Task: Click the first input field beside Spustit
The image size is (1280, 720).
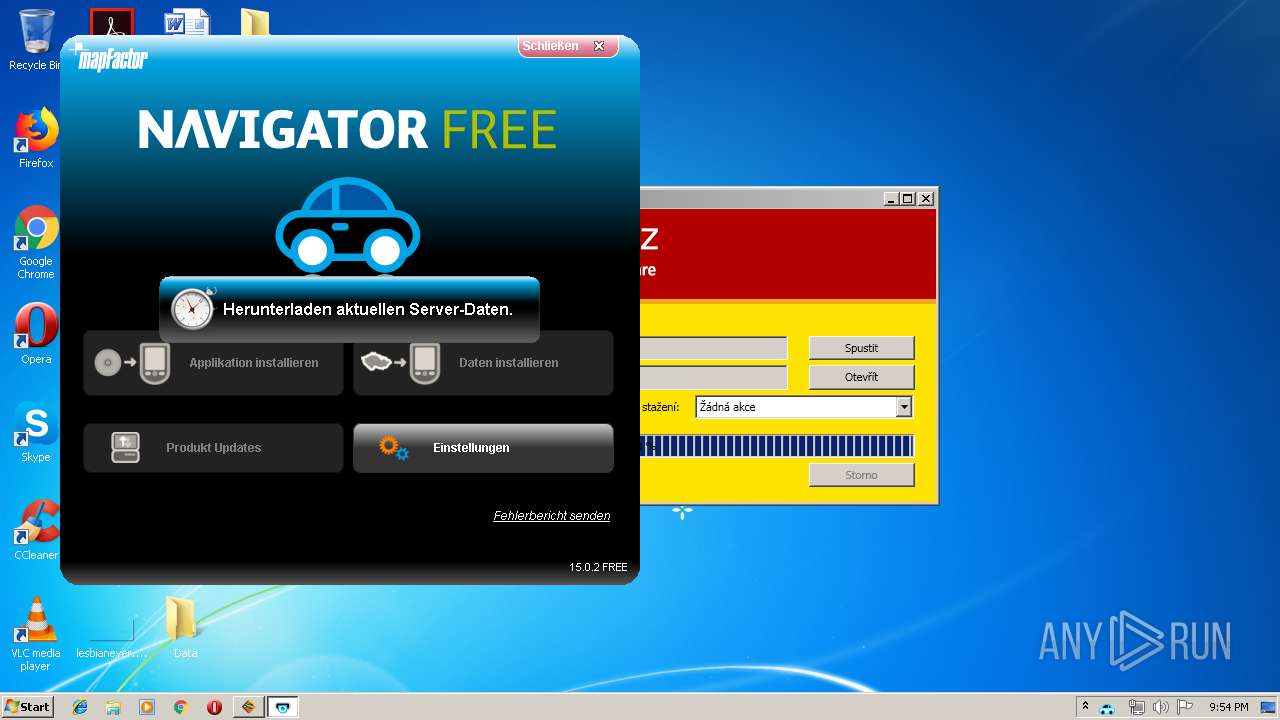Action: tap(714, 348)
